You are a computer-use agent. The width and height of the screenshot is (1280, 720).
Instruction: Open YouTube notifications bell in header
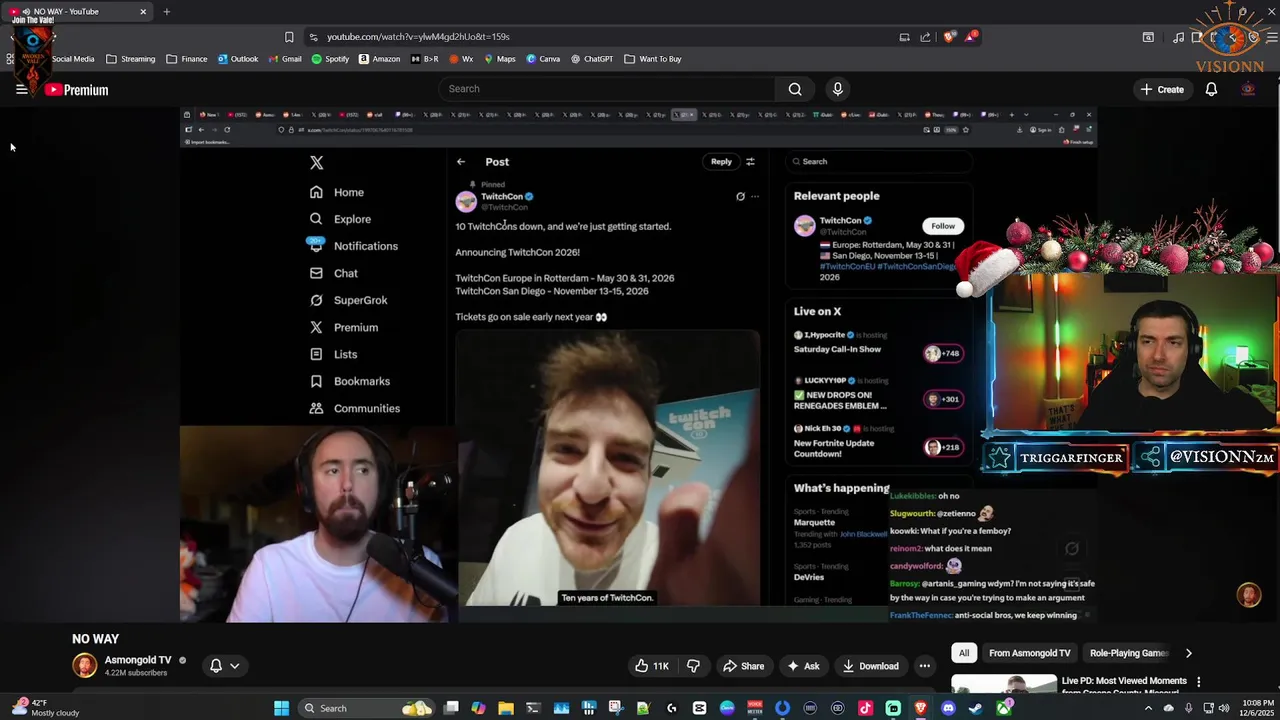(1211, 89)
